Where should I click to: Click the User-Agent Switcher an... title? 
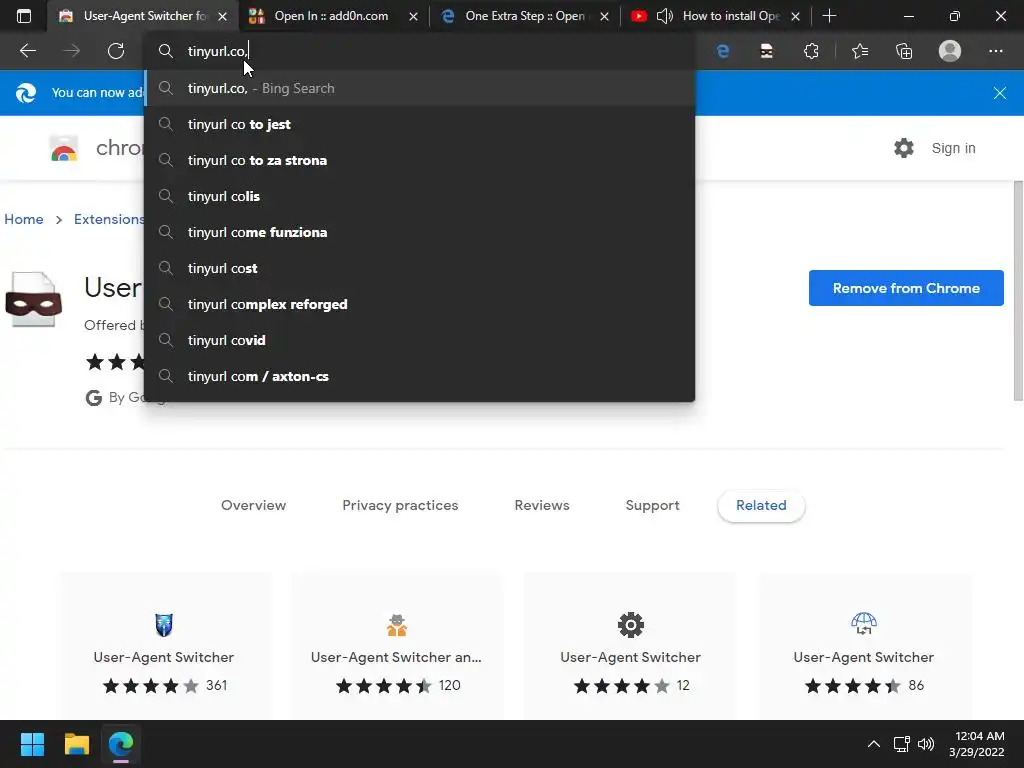click(396, 657)
